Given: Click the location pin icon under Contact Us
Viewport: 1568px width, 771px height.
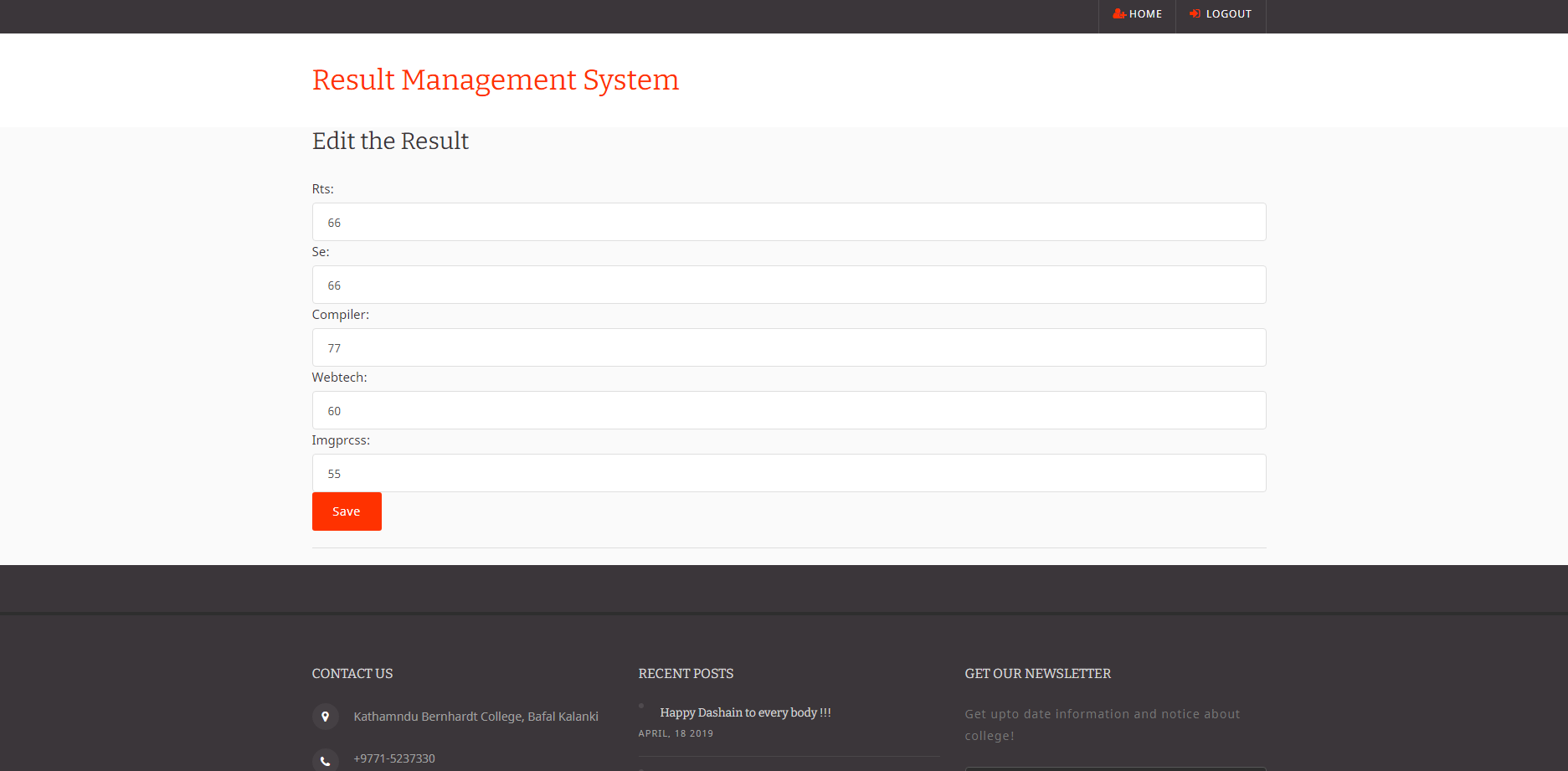Looking at the screenshot, I should pos(326,717).
